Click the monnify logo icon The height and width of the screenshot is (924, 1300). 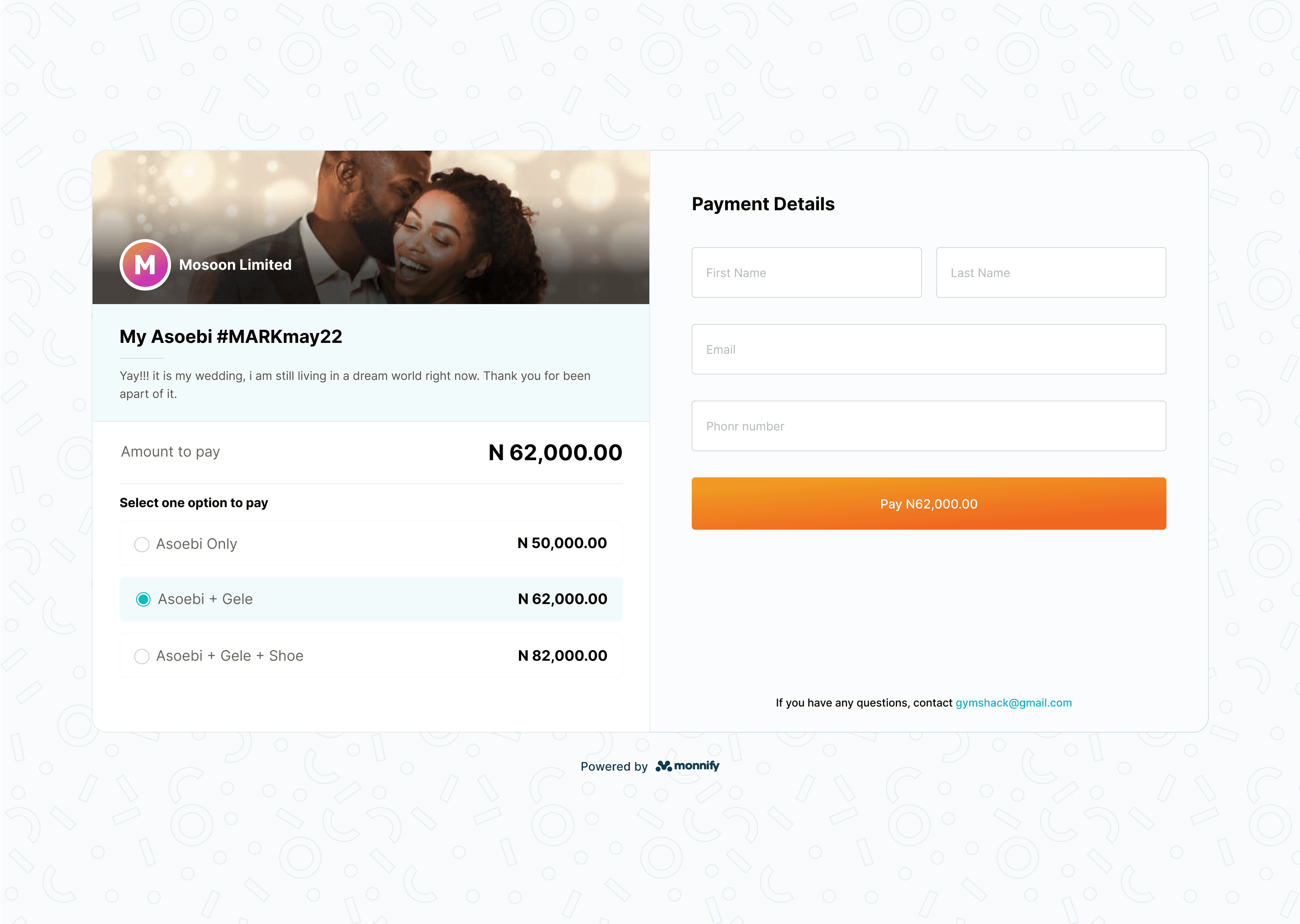(663, 766)
